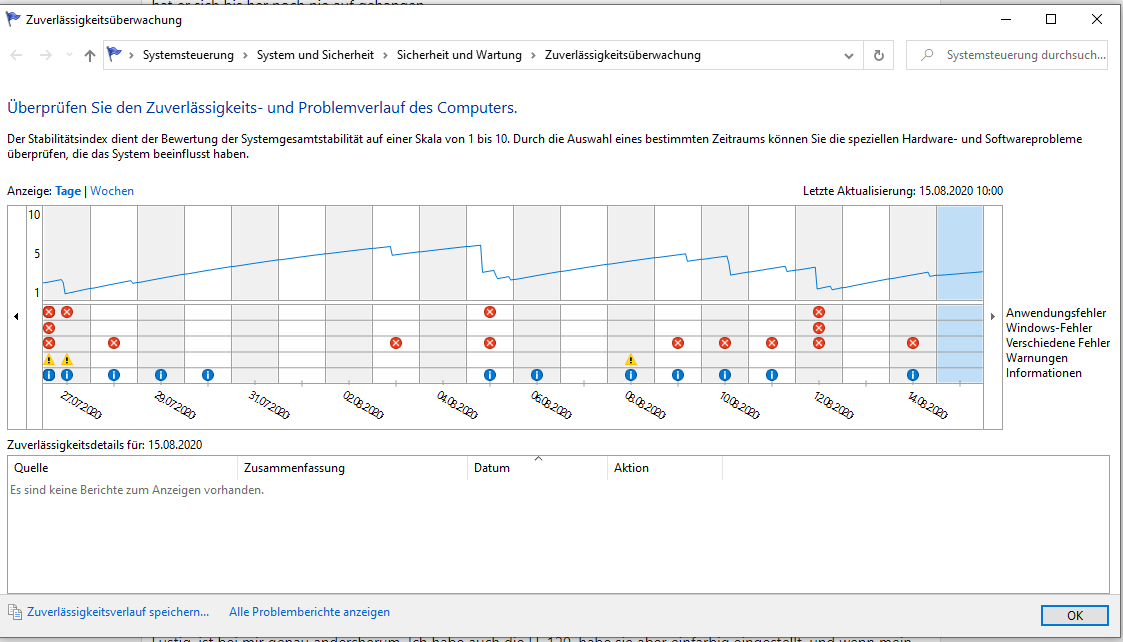Move the chart earlier with the left arrow

16,316
